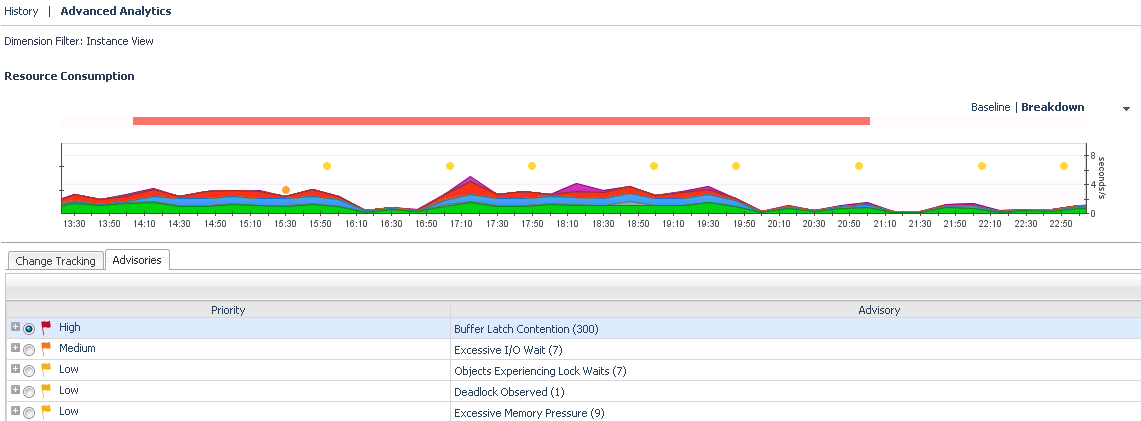Expand the Excessive I/O Wait advisory row
The height and width of the screenshot is (421, 1141).
coord(15,348)
